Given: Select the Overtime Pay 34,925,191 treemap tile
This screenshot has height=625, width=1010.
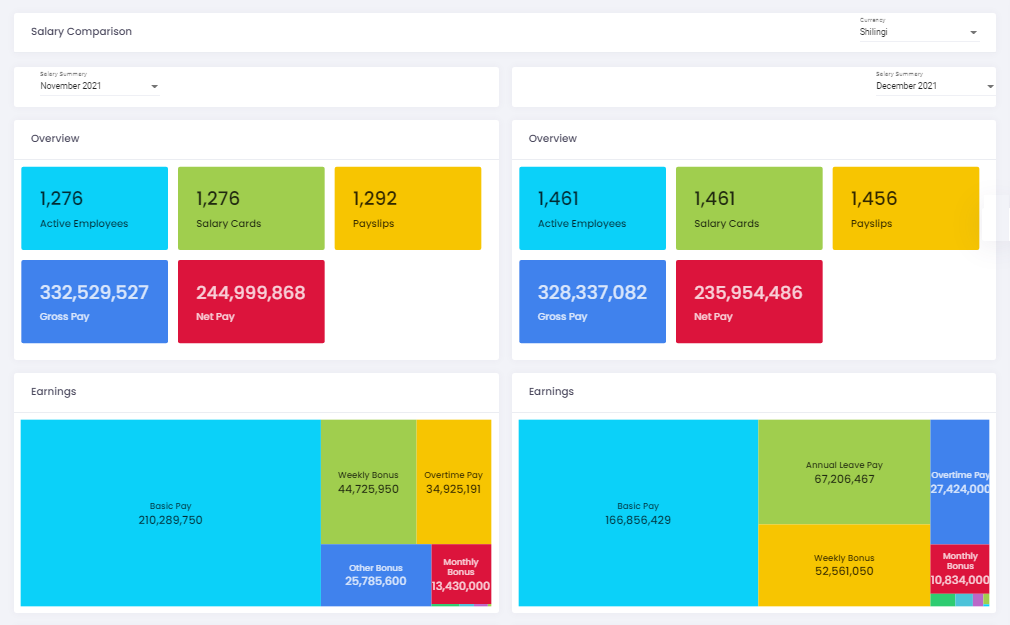Looking at the screenshot, I should click(453, 482).
